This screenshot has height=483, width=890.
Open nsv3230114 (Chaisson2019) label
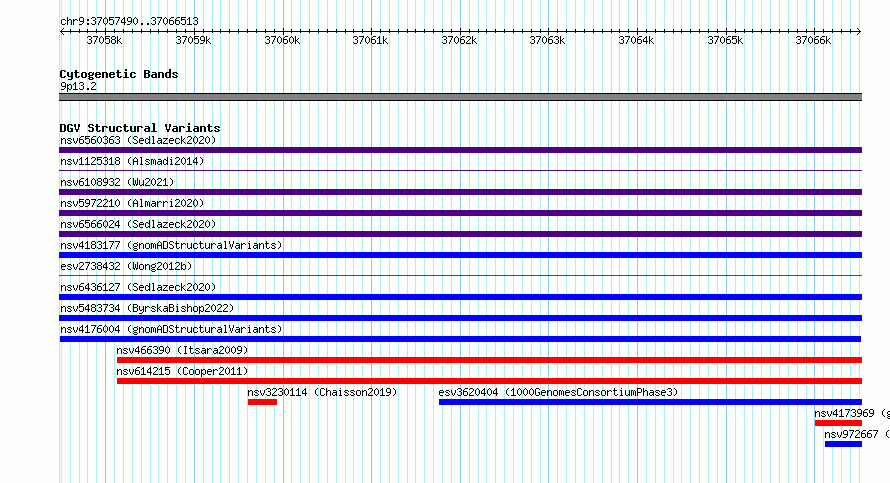point(322,392)
